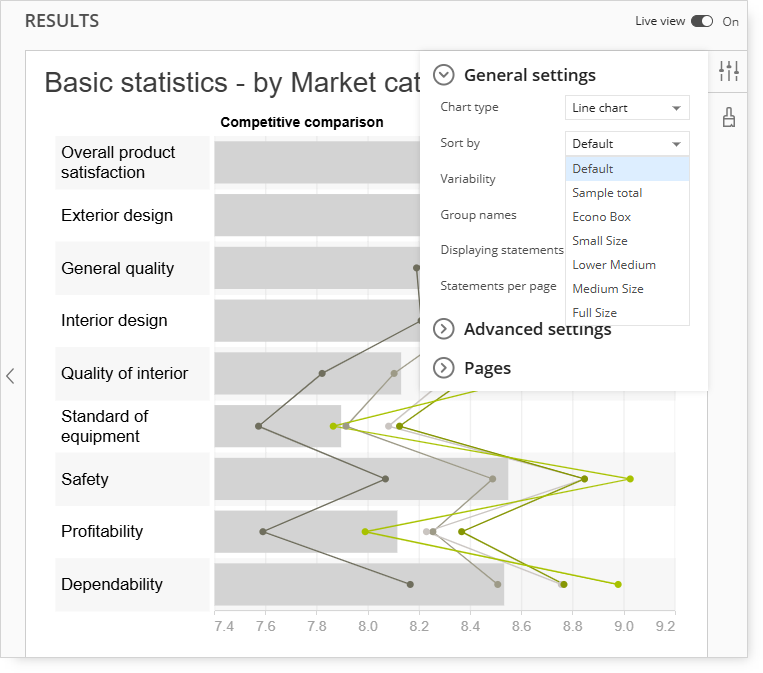Image resolution: width=763 pixels, height=673 pixels.
Task: Click the Advanced settings heading
Action: (537, 329)
